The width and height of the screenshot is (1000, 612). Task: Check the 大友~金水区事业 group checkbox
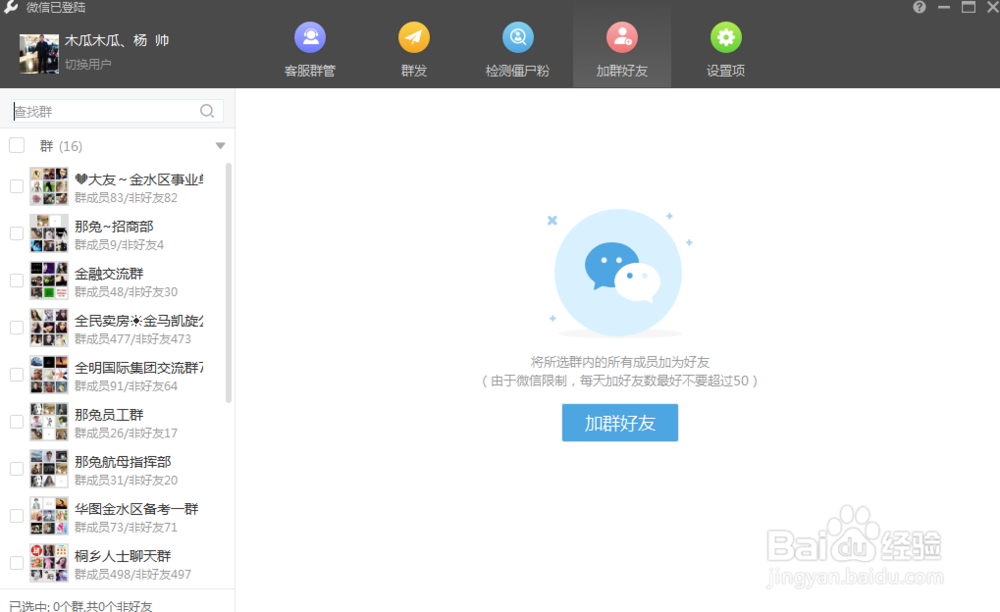click(17, 186)
